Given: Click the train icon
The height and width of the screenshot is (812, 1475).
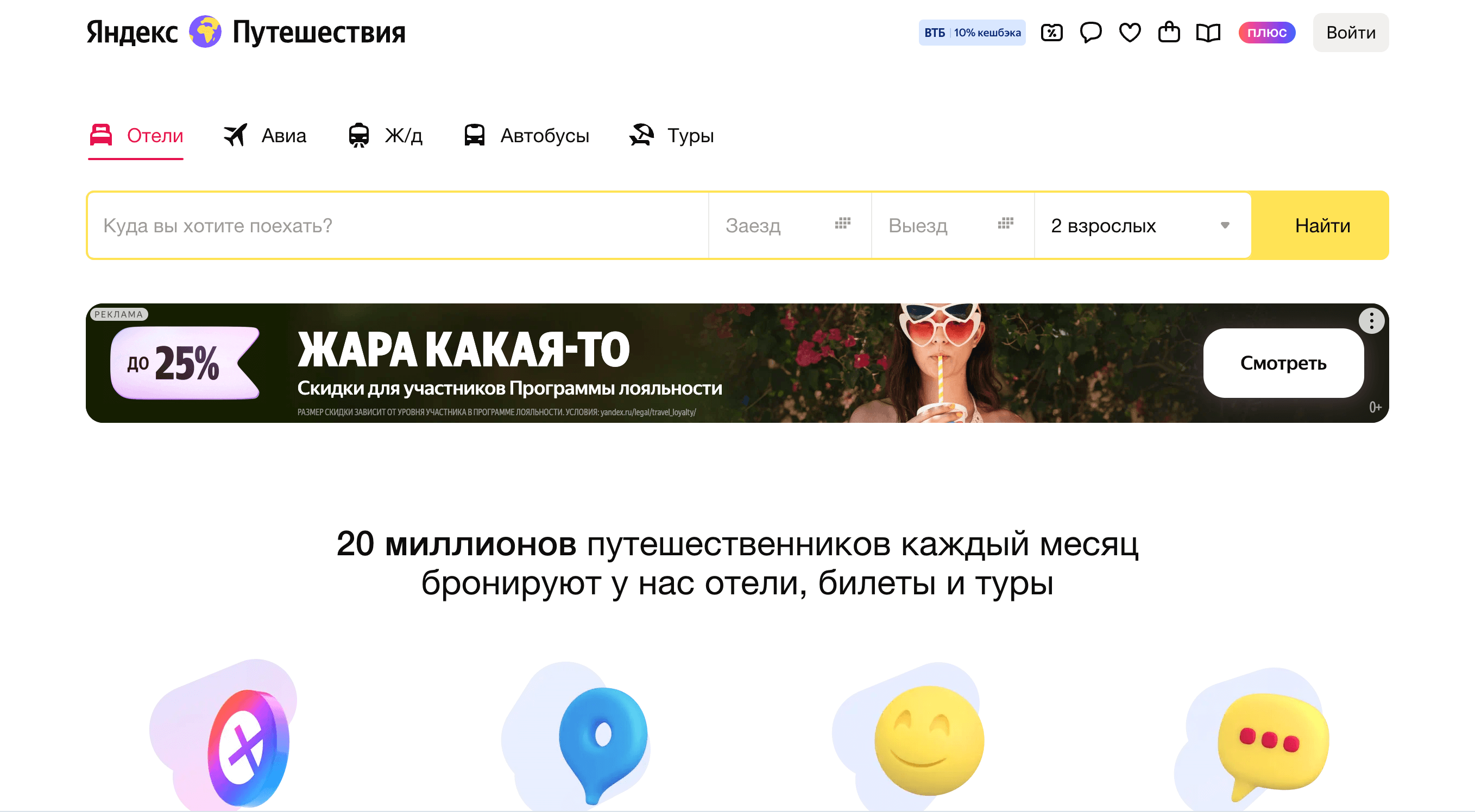Looking at the screenshot, I should tap(358, 136).
